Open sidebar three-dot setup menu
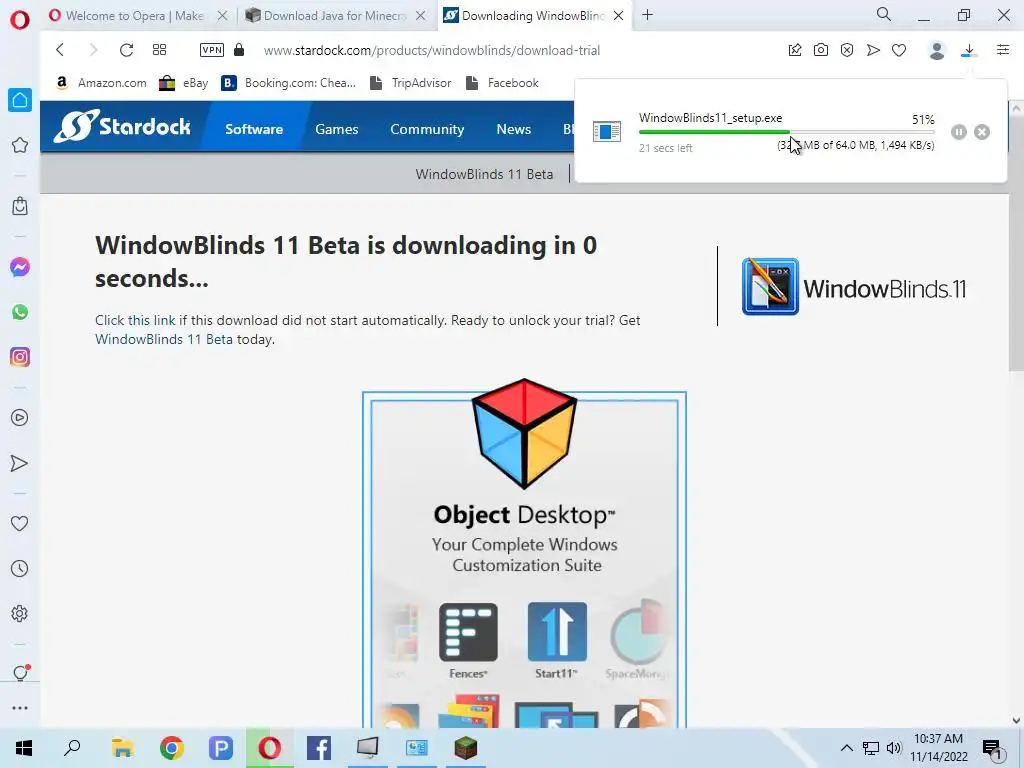1024x768 pixels. point(20,708)
